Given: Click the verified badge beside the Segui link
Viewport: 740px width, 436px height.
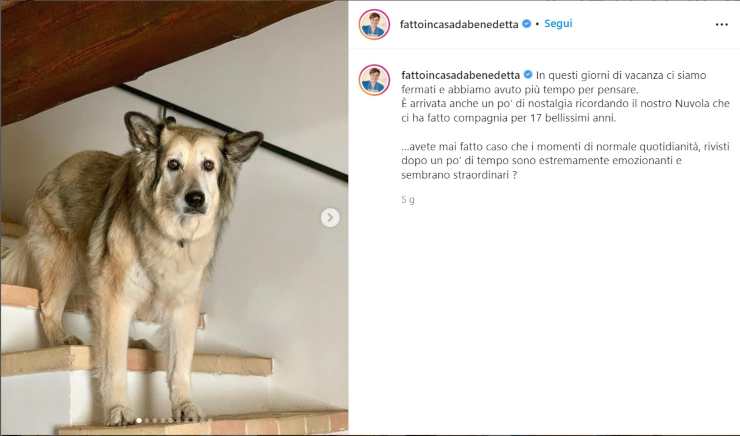Looking at the screenshot, I should 526,24.
